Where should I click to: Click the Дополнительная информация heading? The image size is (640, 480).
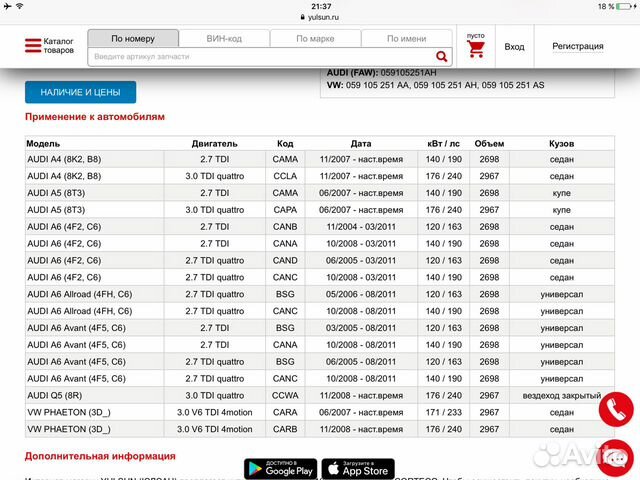100,456
